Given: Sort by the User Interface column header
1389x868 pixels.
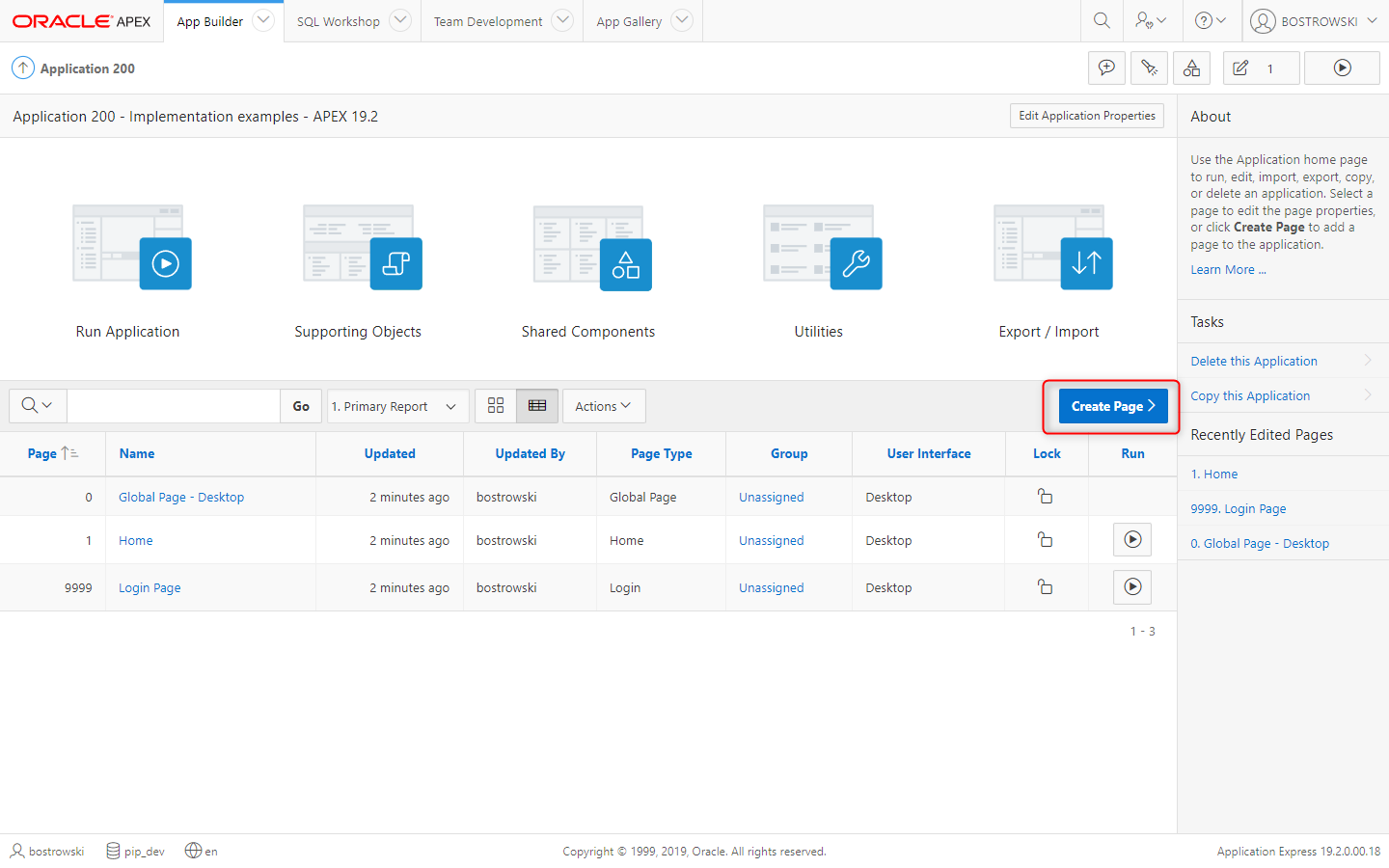Looking at the screenshot, I should point(929,453).
